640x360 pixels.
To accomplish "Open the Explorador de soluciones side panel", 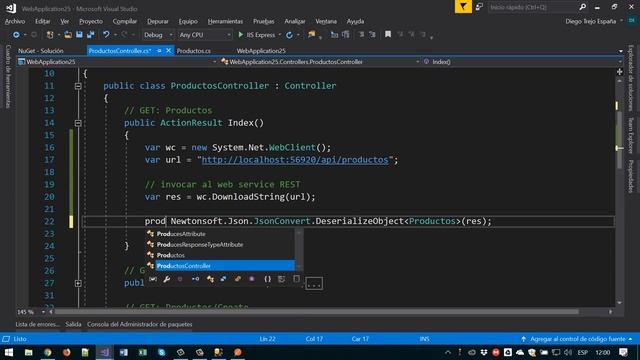I will [x=631, y=78].
